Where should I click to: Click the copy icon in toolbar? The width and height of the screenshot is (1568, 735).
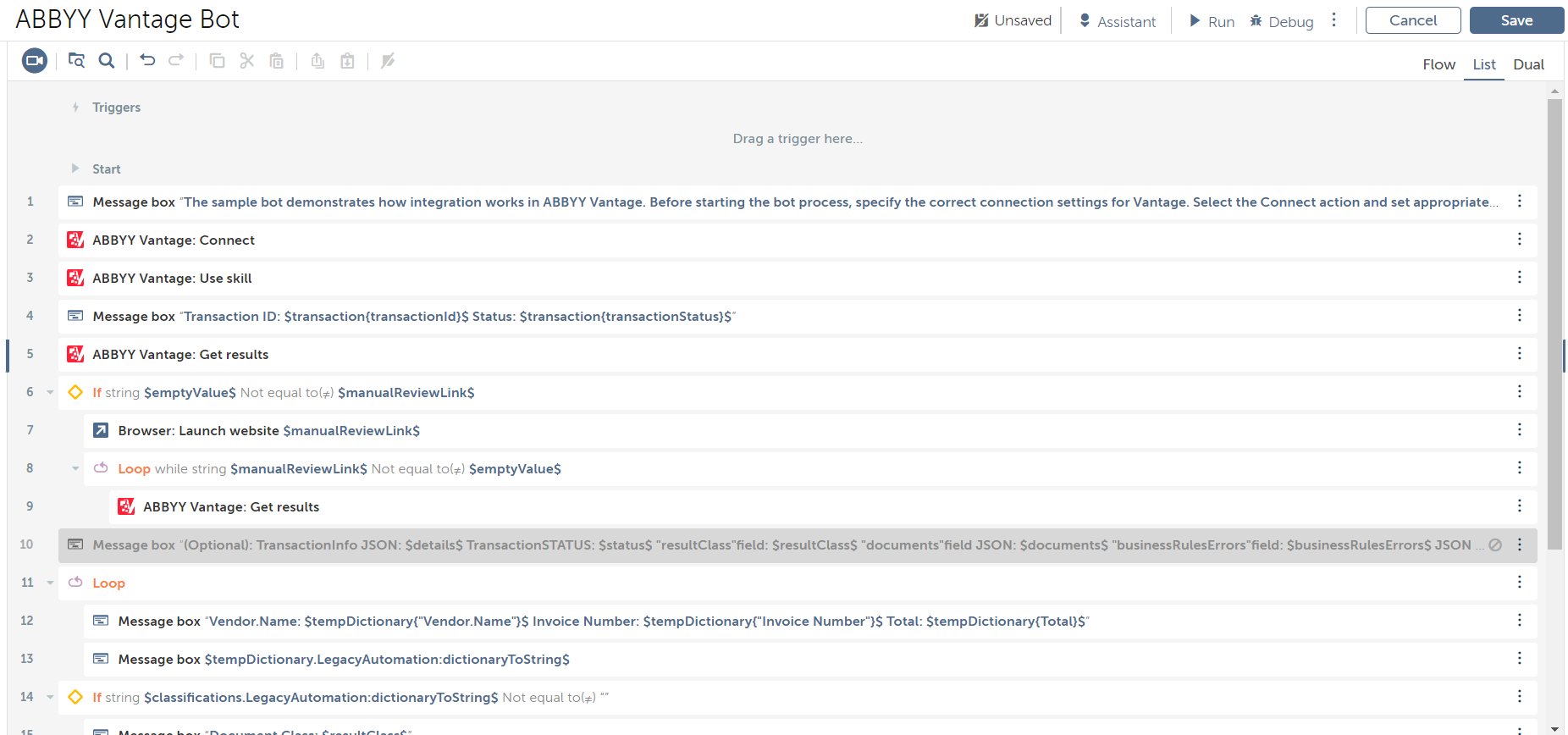pos(218,61)
